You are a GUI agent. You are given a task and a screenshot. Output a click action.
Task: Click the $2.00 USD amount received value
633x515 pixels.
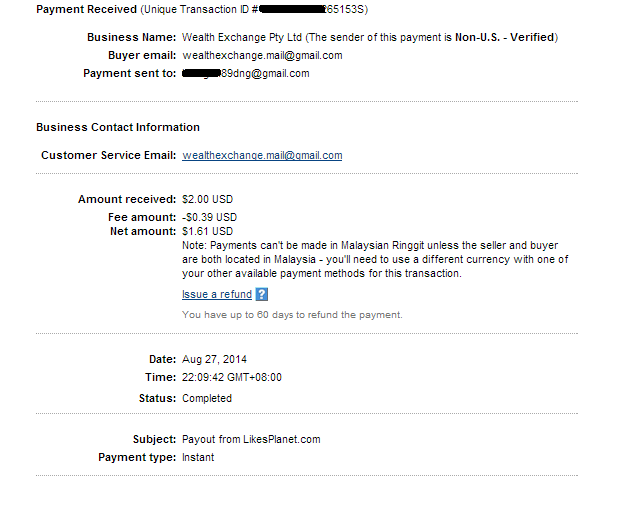207,199
